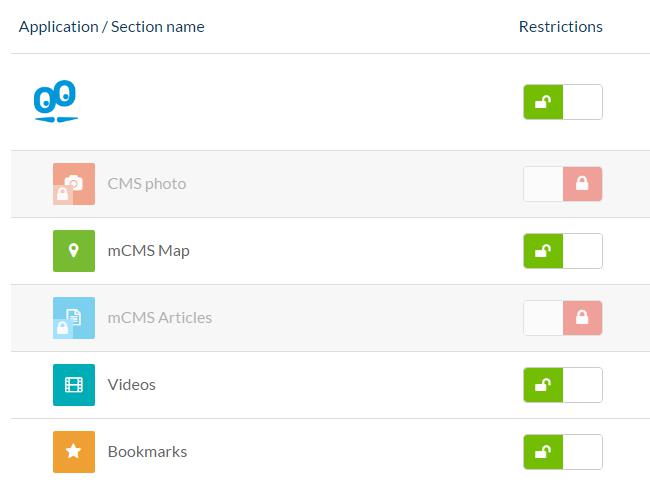This screenshot has height=483, width=650.
Task: Unlock the mCMS Articles restriction toggle
Action: (563, 318)
